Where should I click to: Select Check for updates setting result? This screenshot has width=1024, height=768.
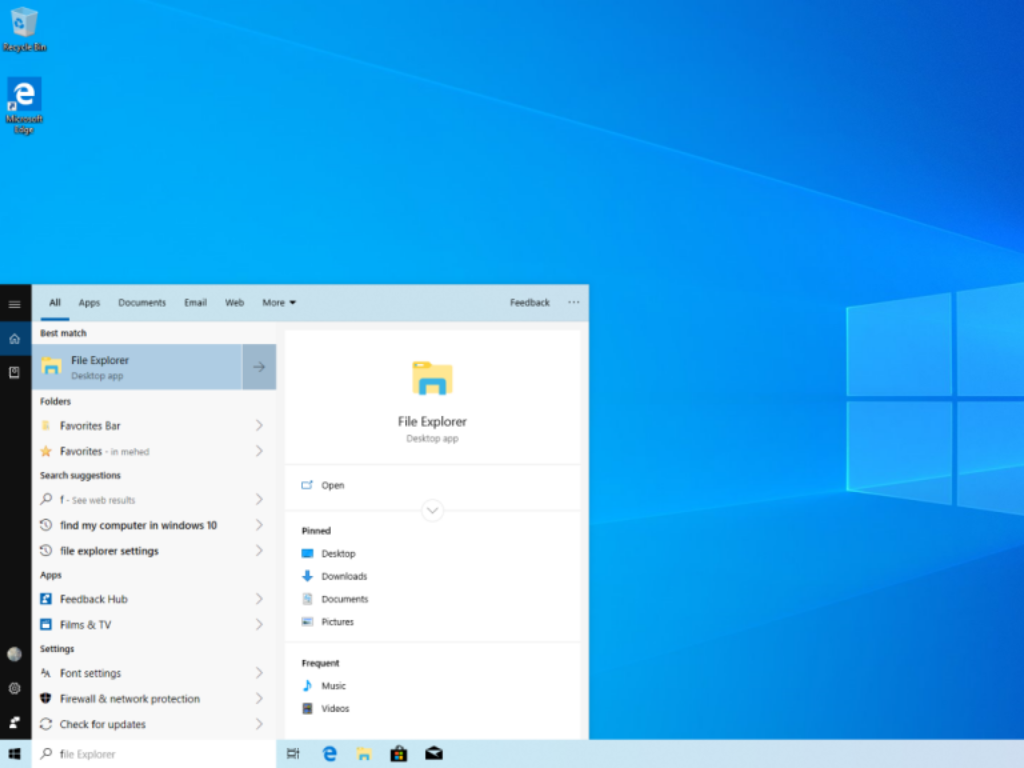[x=102, y=725]
